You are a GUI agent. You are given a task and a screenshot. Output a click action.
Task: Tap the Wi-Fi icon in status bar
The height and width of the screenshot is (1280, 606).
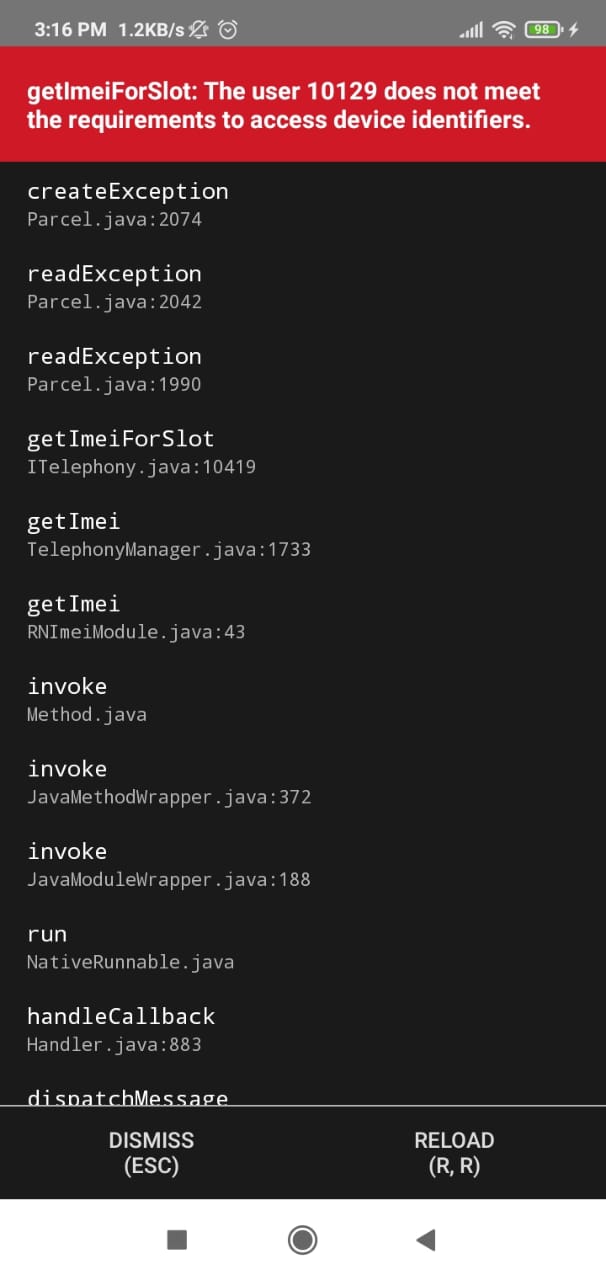tap(504, 30)
